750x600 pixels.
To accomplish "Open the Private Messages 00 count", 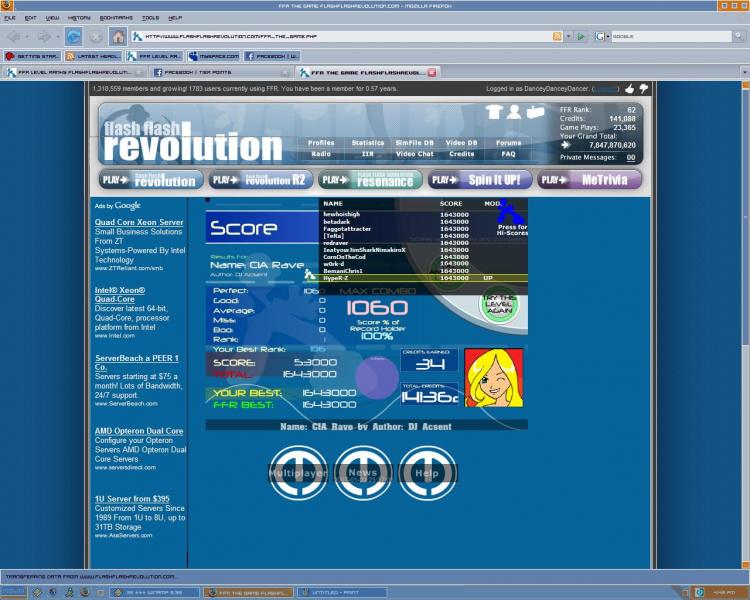I will [x=631, y=157].
